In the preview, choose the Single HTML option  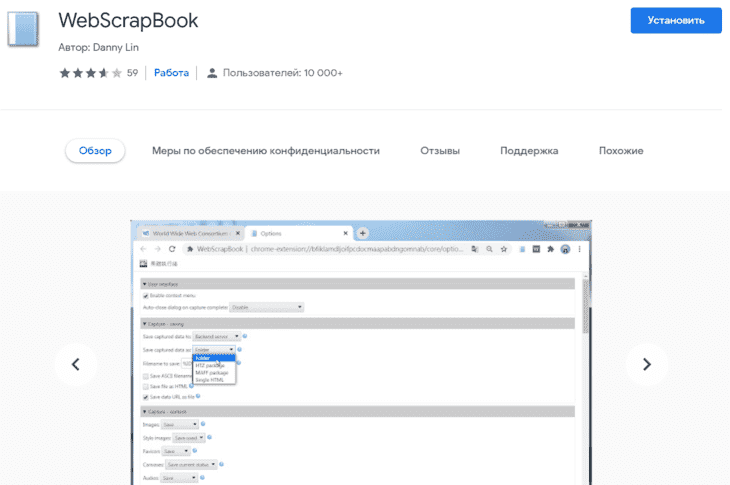[214, 380]
